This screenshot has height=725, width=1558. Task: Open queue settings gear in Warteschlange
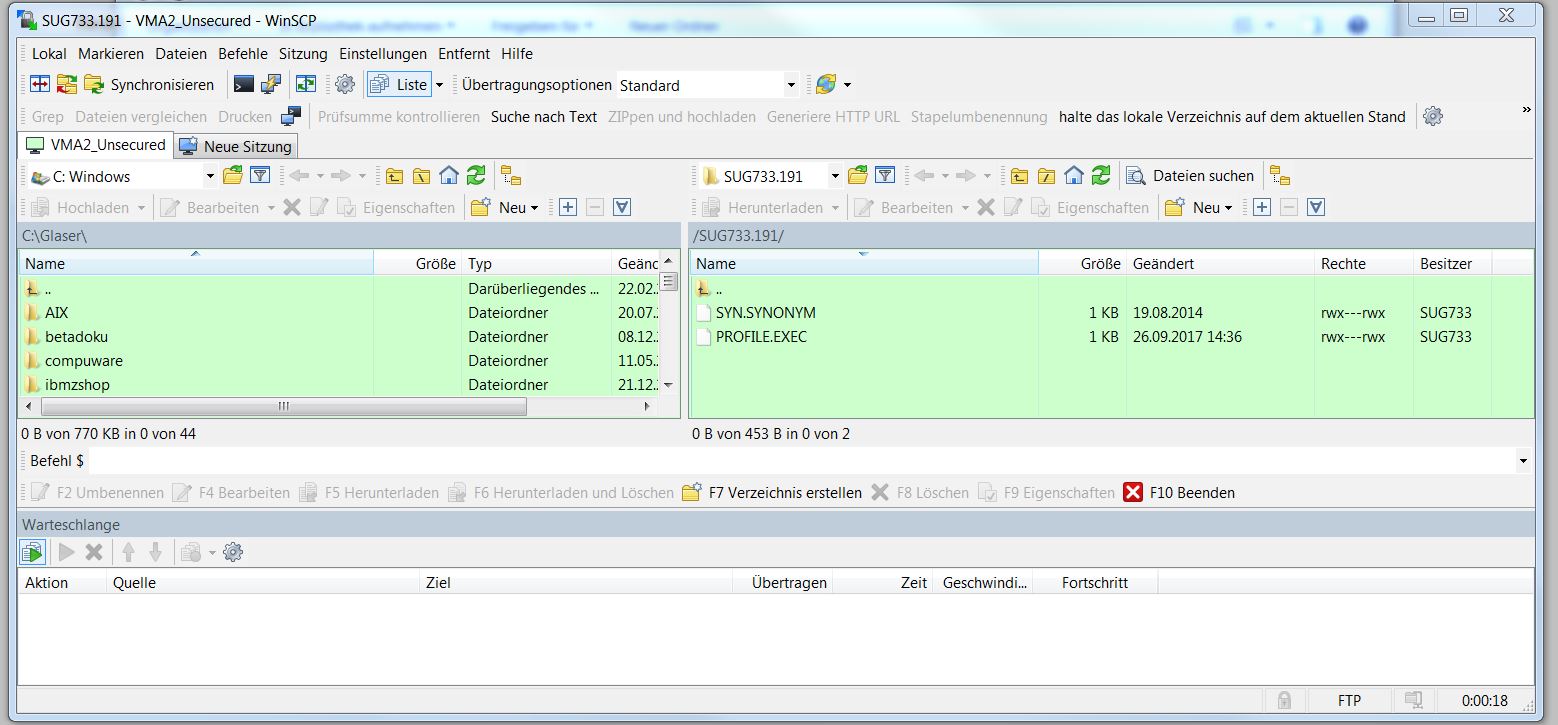pos(233,552)
